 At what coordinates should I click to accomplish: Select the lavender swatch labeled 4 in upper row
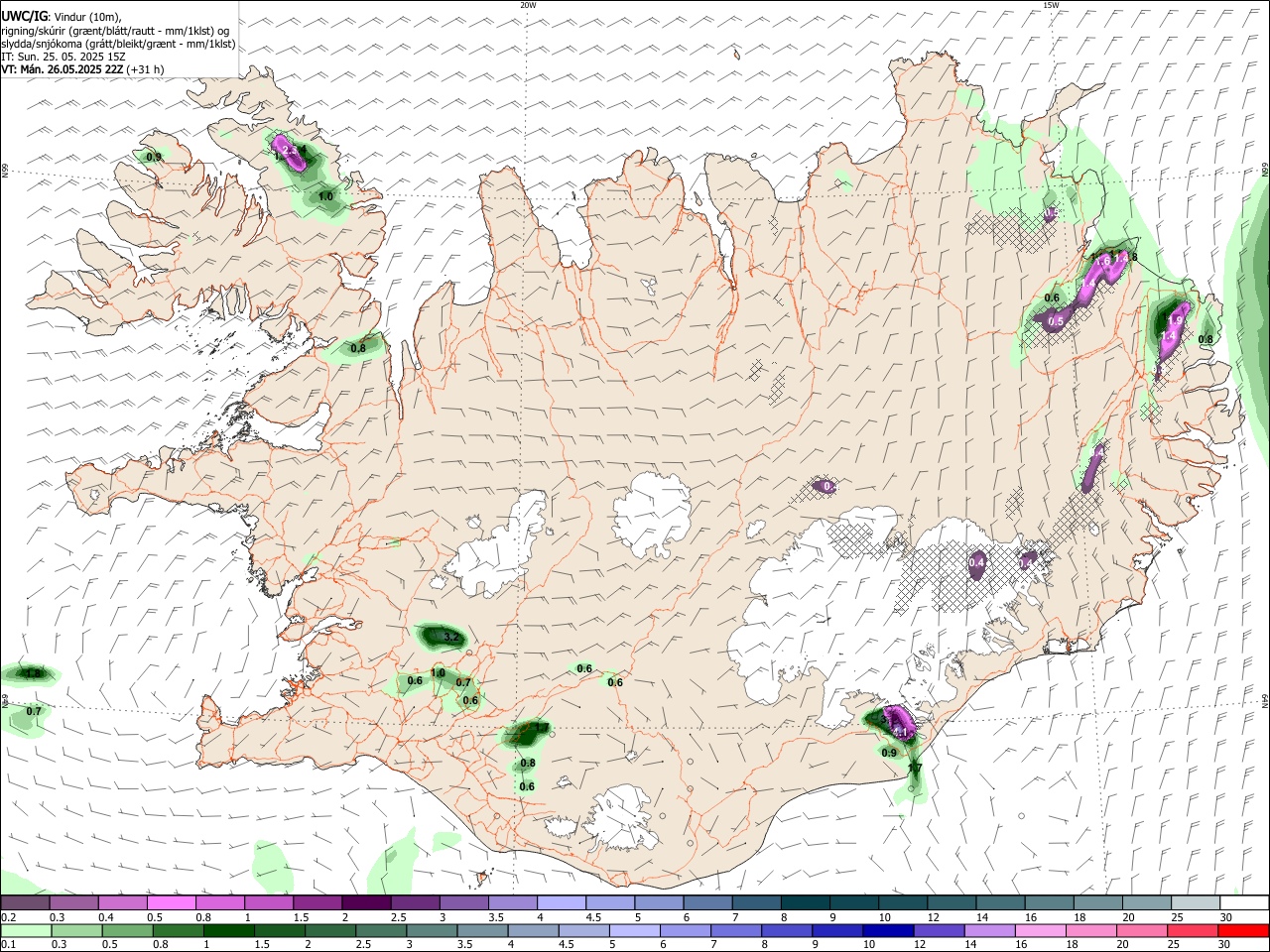point(561,902)
